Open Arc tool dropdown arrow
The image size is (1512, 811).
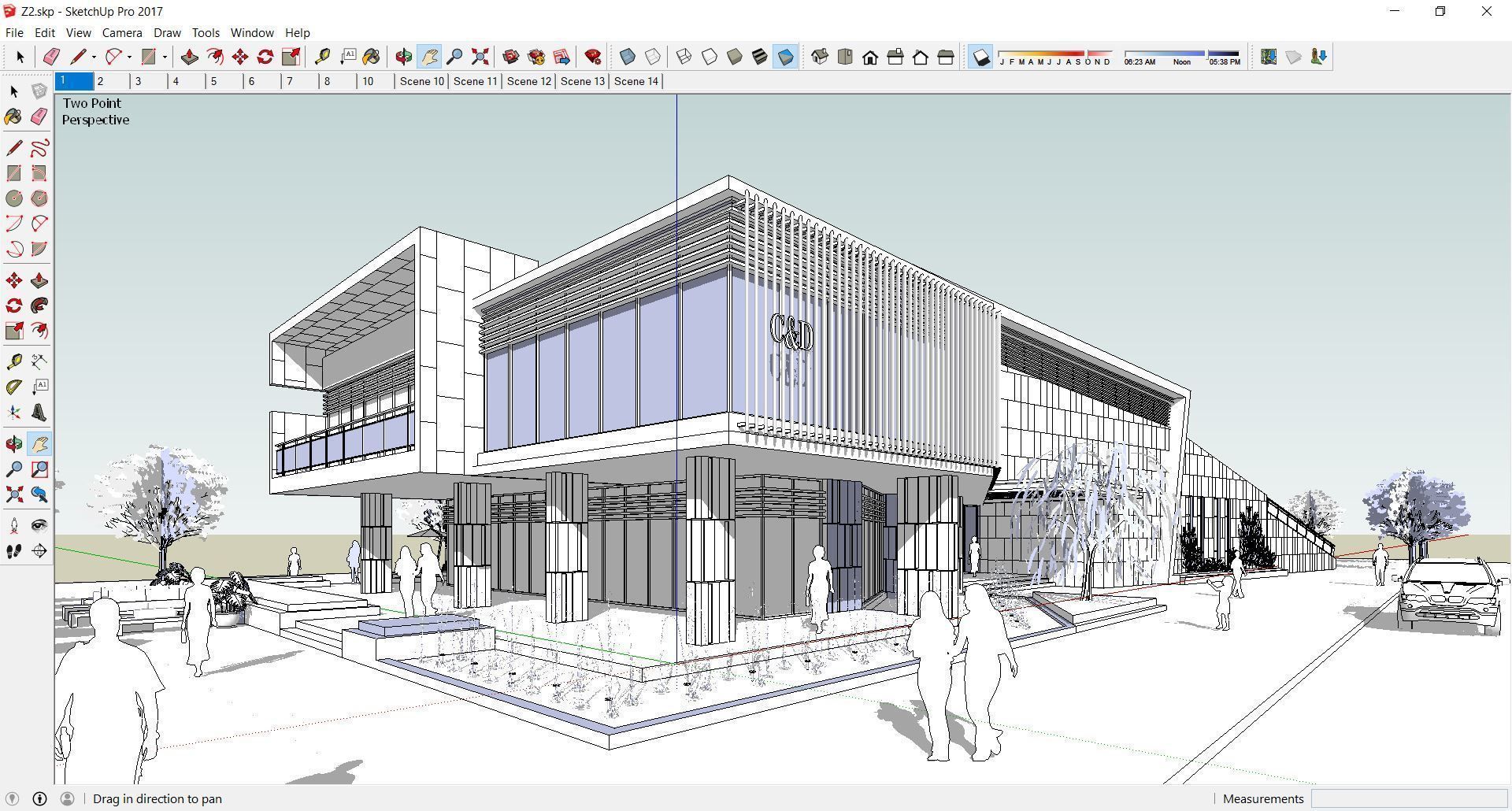[x=129, y=57]
